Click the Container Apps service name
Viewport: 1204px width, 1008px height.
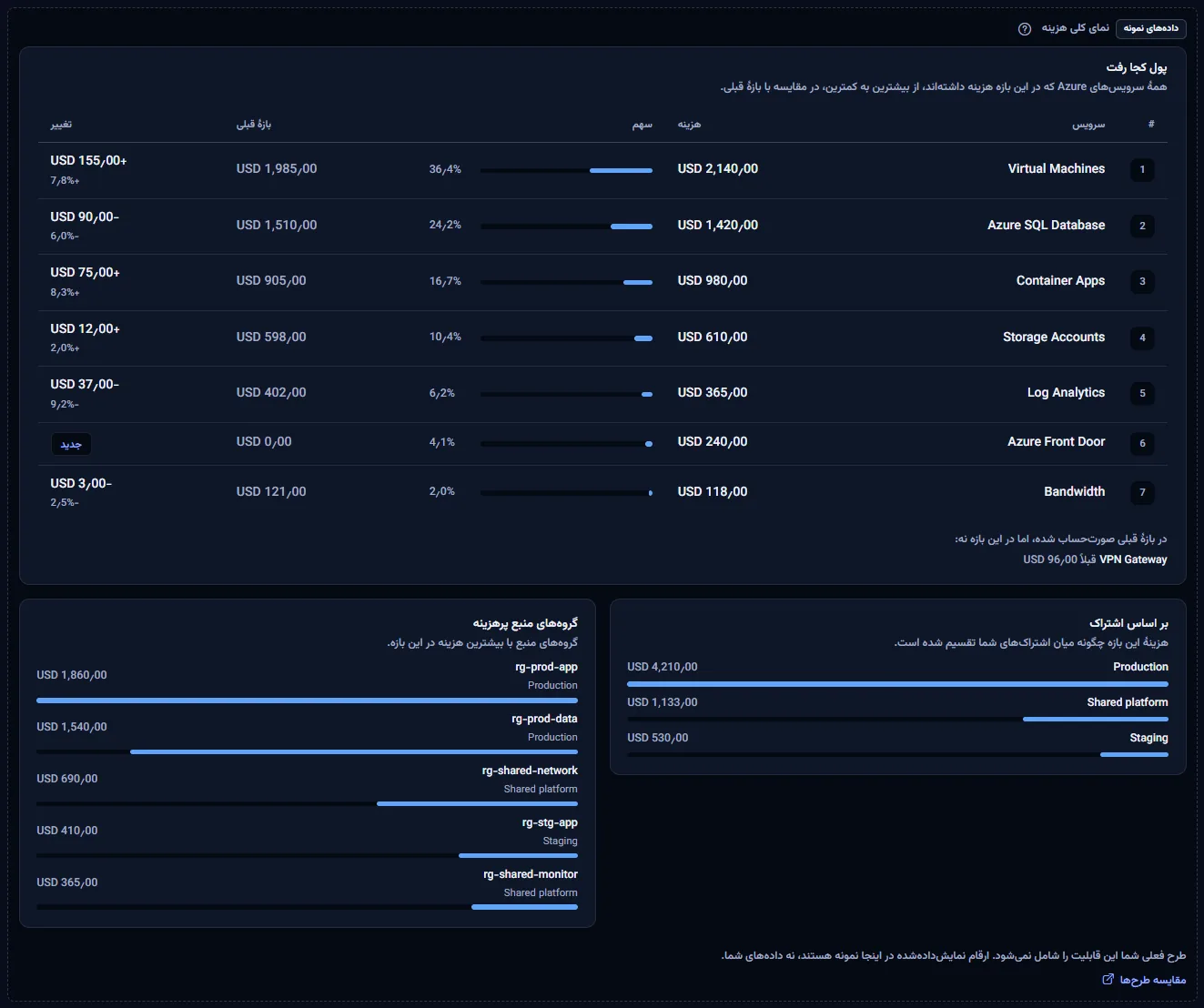point(1060,281)
